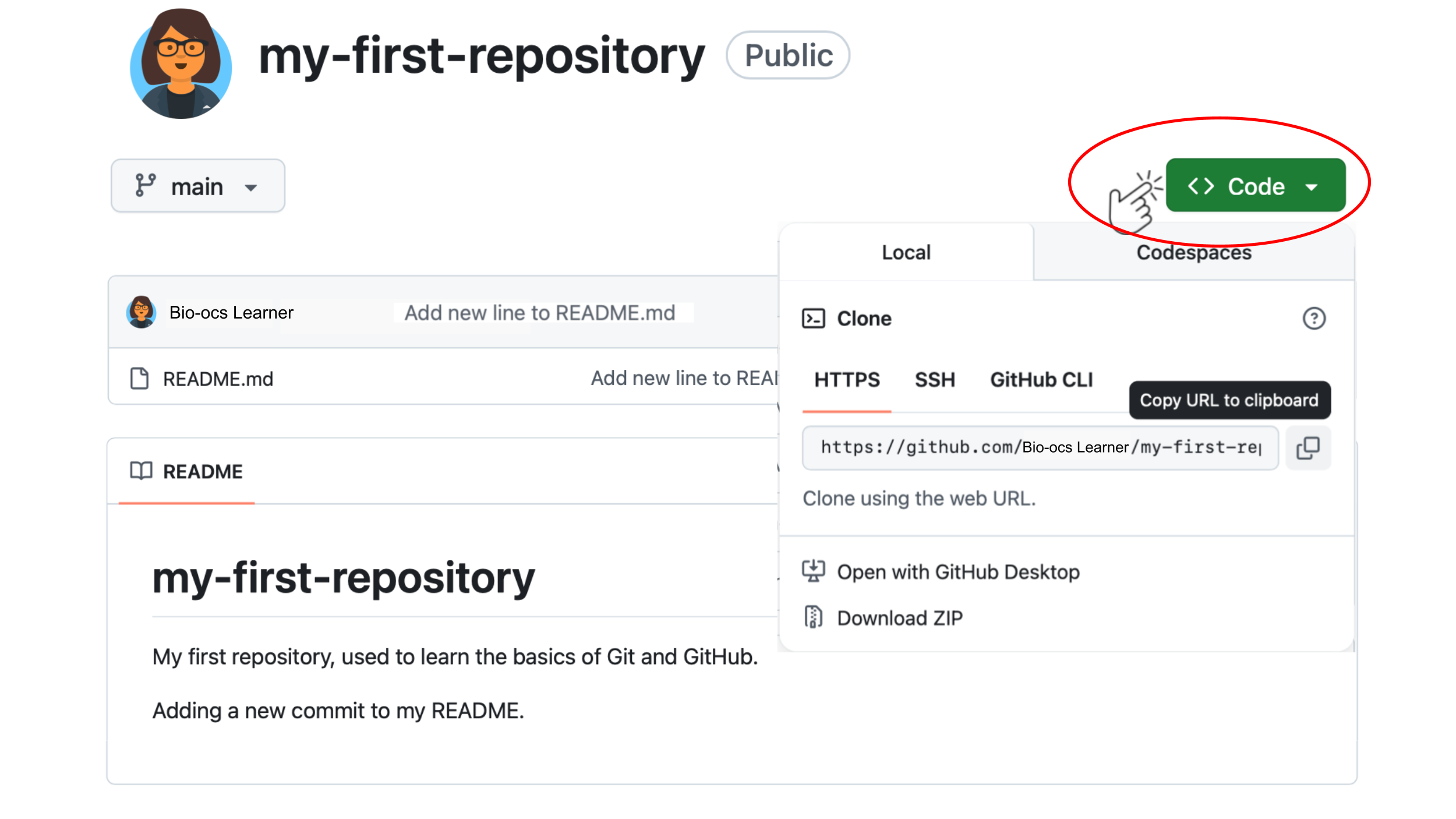Click the ZIP file icon
Screen dimensions: 1456x819
813,617
